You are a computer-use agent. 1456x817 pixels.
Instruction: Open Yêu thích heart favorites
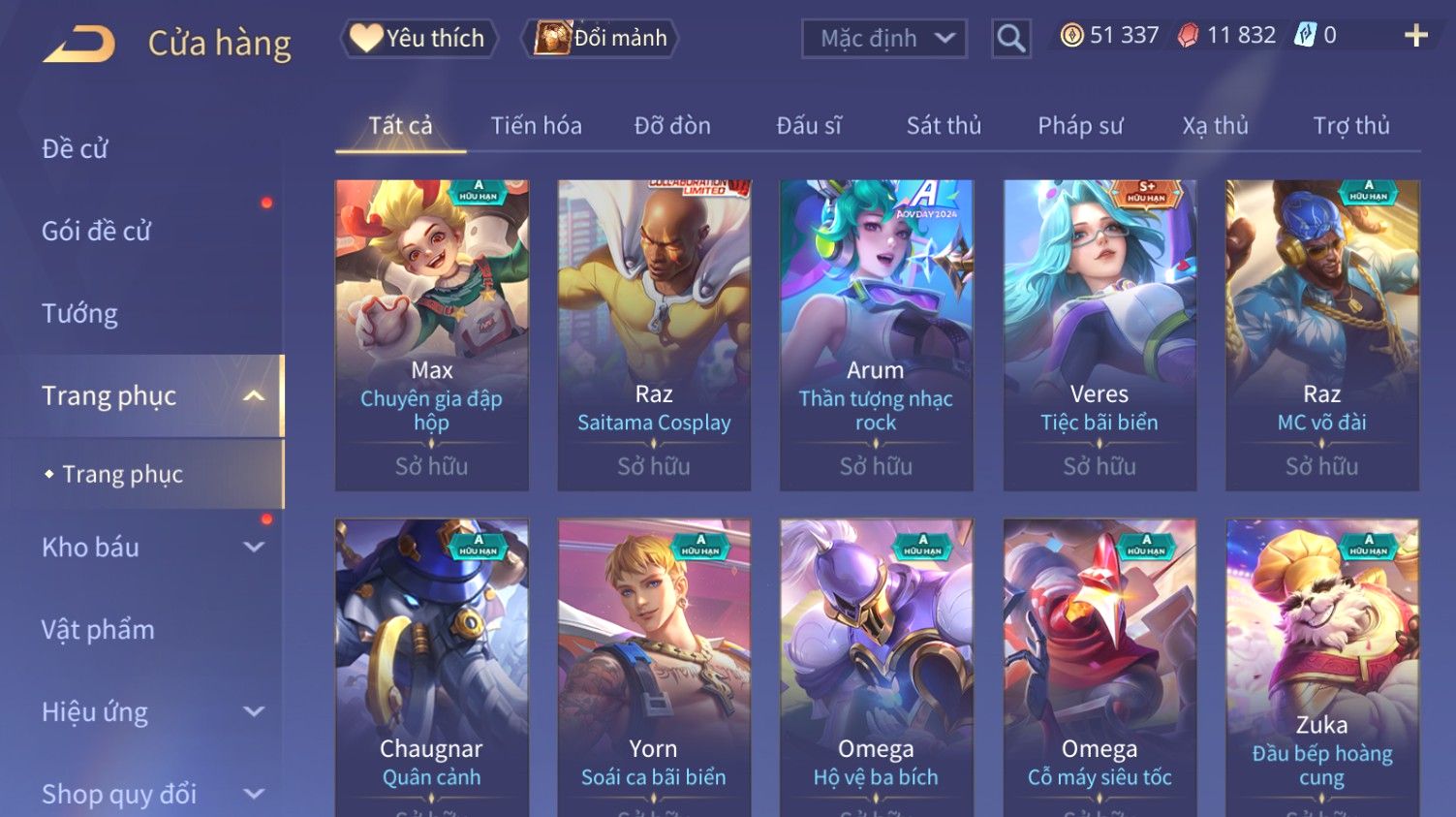(418, 38)
